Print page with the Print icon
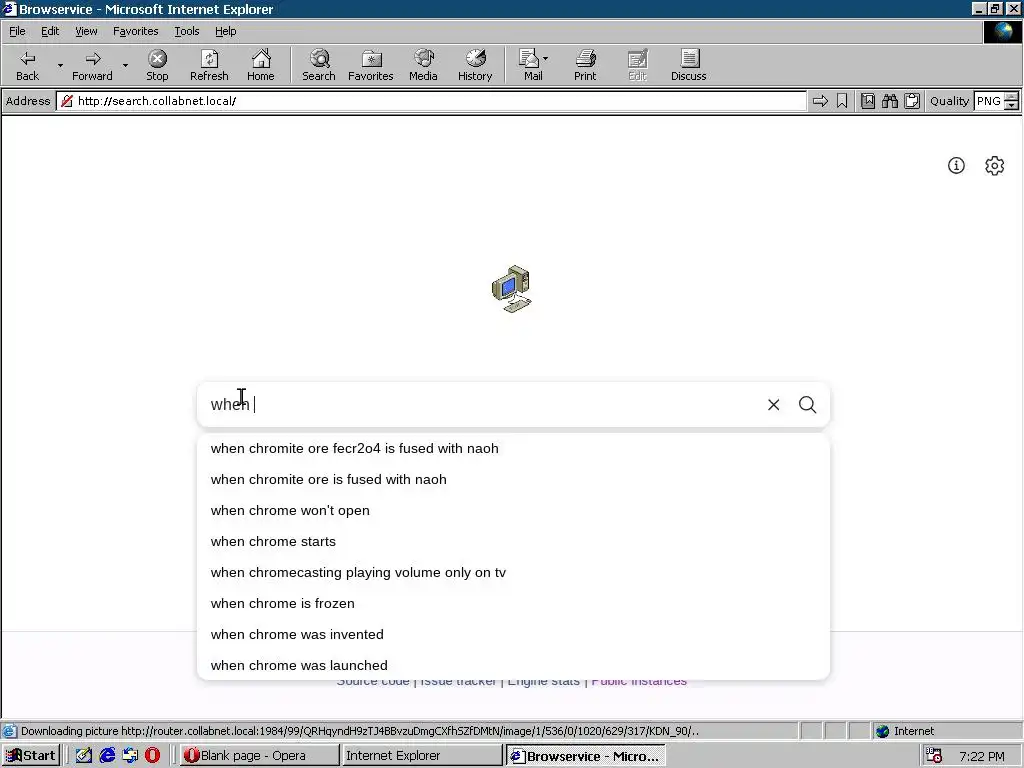This screenshot has width=1024, height=768. [x=585, y=65]
